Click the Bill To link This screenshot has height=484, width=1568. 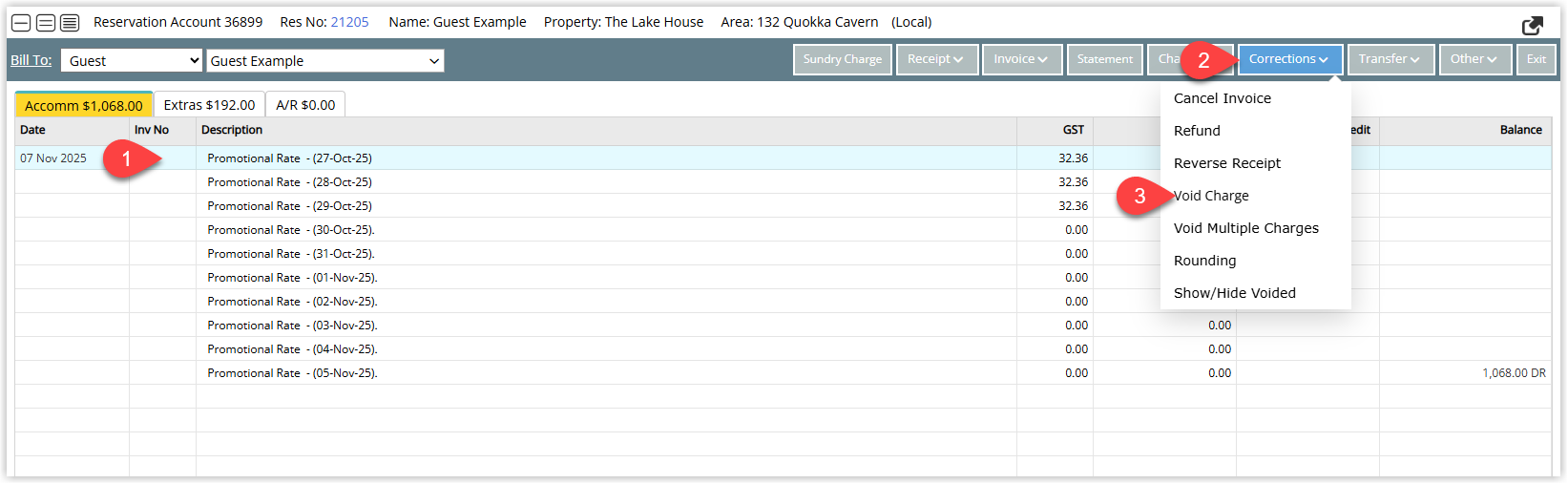(31, 60)
